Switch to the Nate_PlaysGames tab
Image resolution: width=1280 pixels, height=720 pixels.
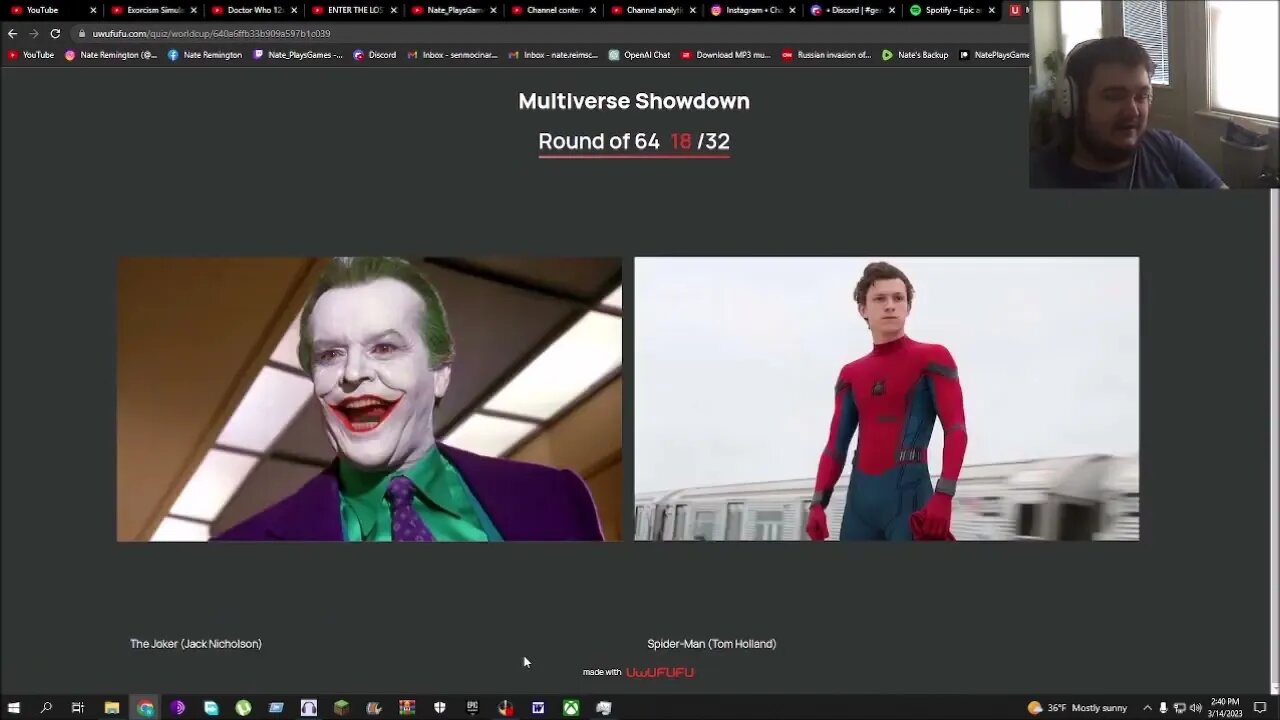(x=454, y=10)
